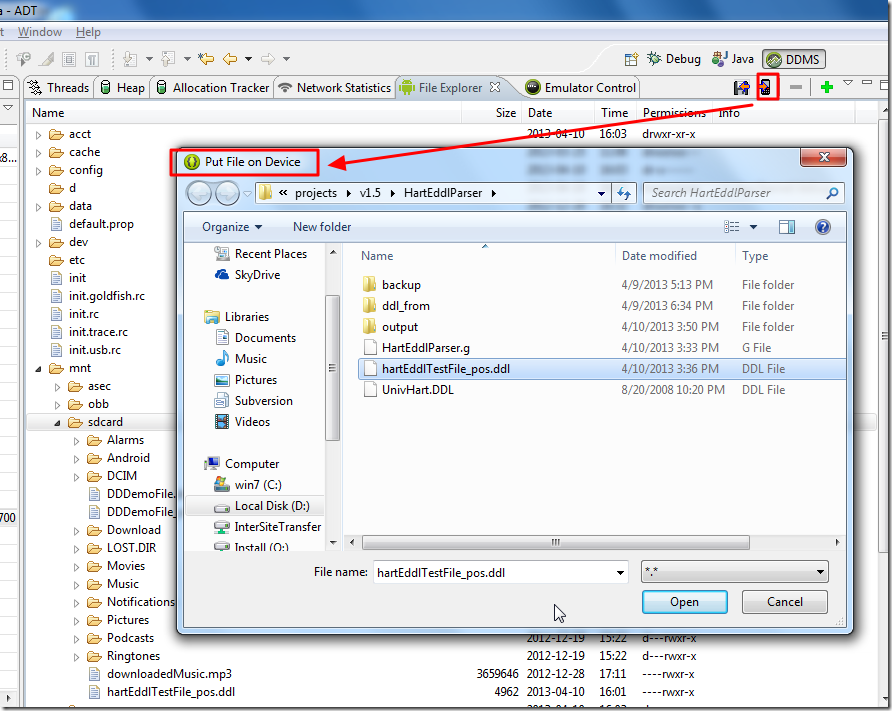Click the dialog's back navigation button
The image size is (892, 711).
[x=199, y=193]
